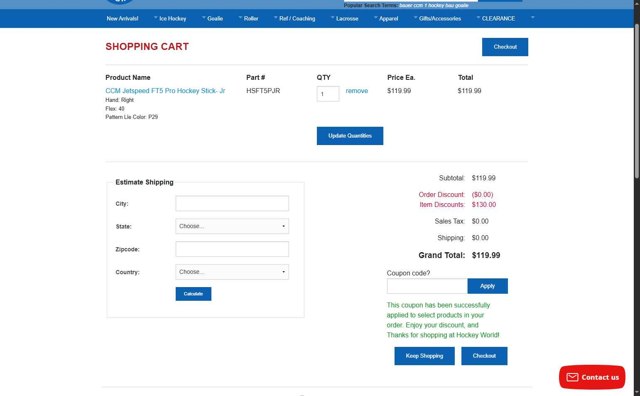
Task: Click Update Quantities button
Action: point(350,136)
